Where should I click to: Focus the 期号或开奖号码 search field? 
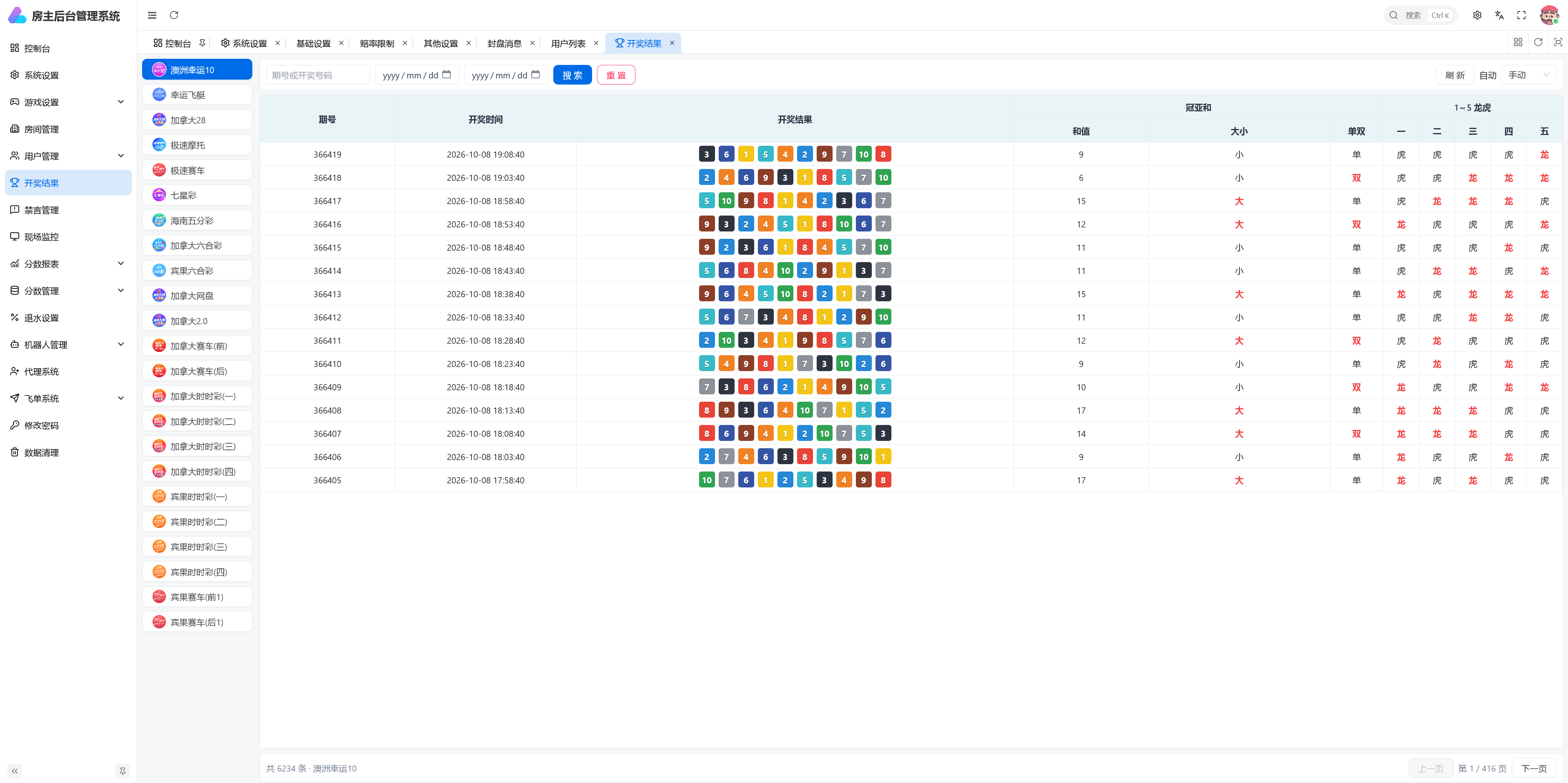pyautogui.click(x=318, y=75)
